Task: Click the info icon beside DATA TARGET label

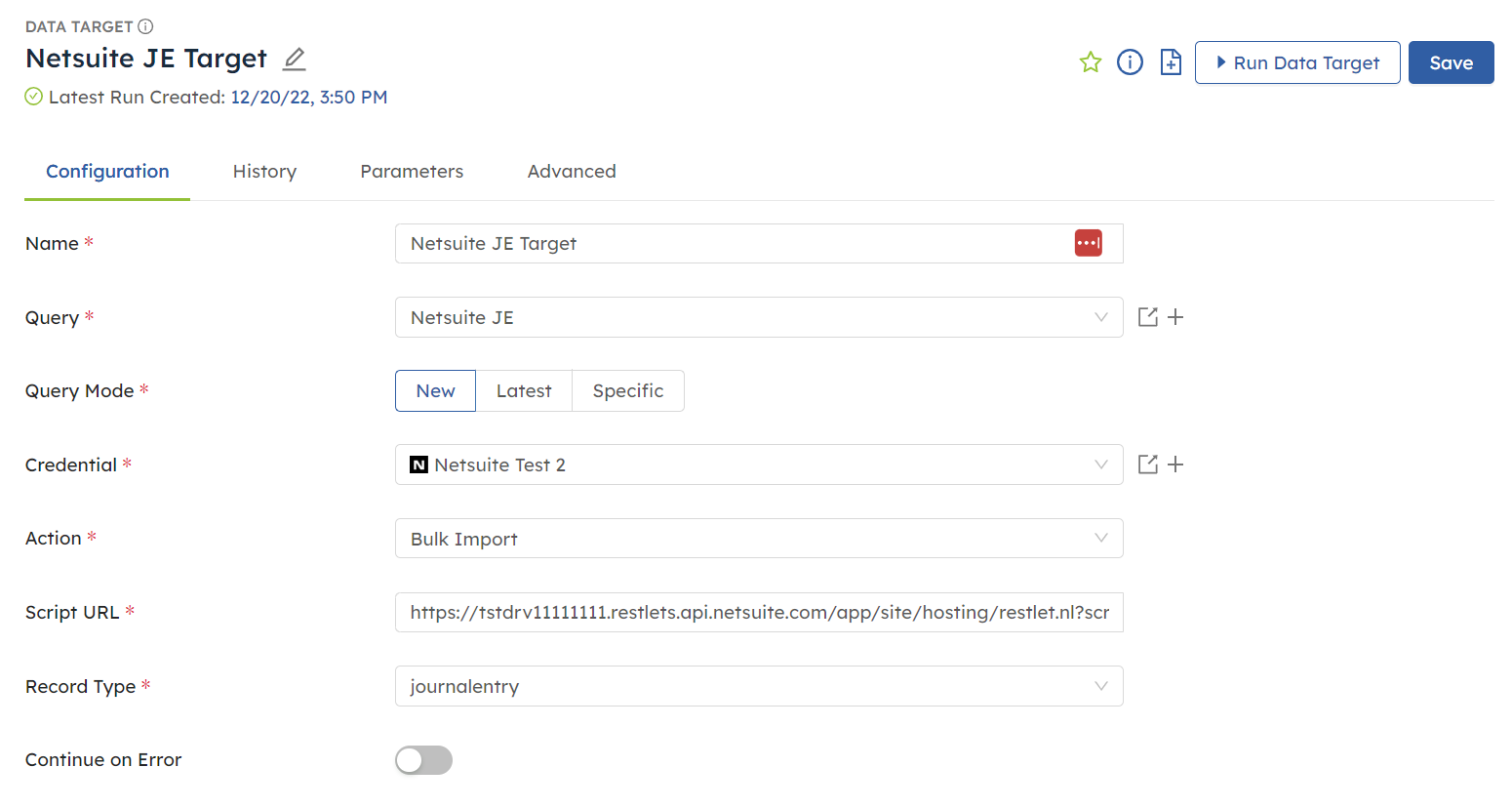Action: pos(144,26)
